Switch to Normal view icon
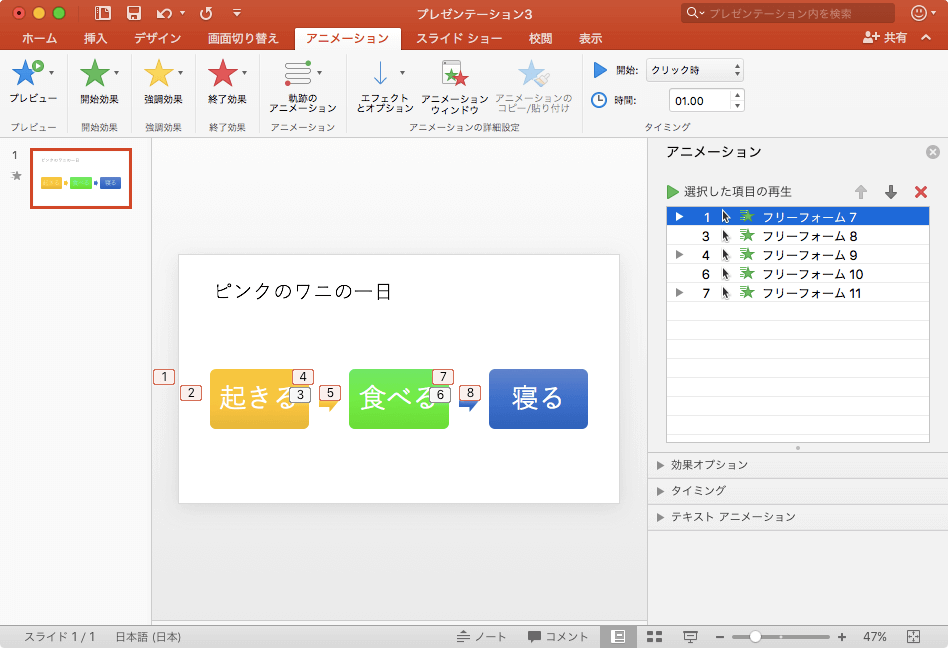 click(618, 637)
